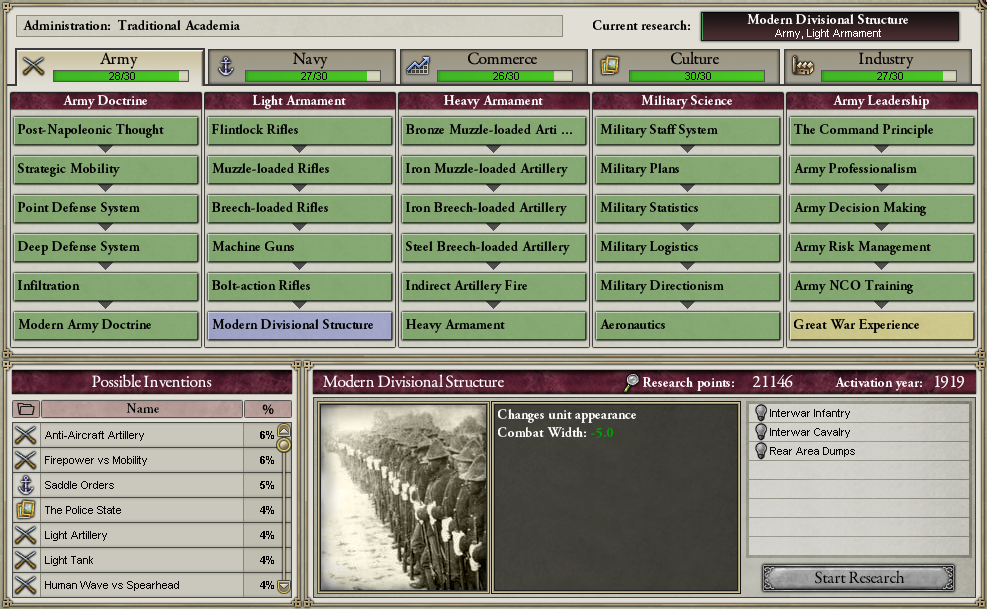Click the Start Research button
The height and width of the screenshot is (609, 987).
click(859, 578)
